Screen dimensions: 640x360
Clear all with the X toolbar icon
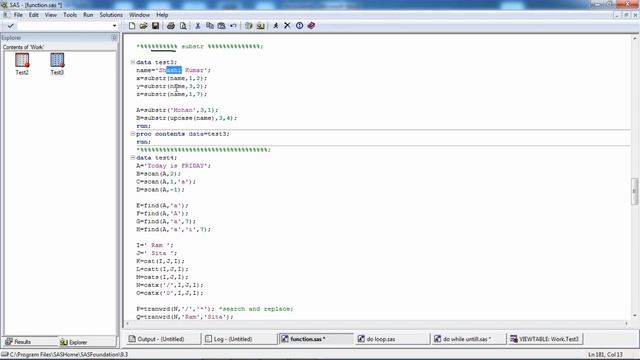[287, 26]
